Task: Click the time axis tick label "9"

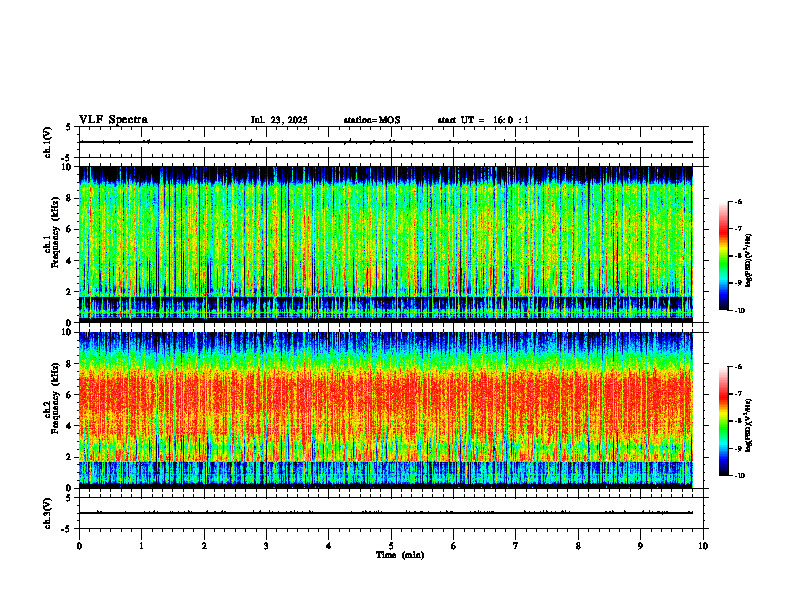Action: tap(640, 546)
